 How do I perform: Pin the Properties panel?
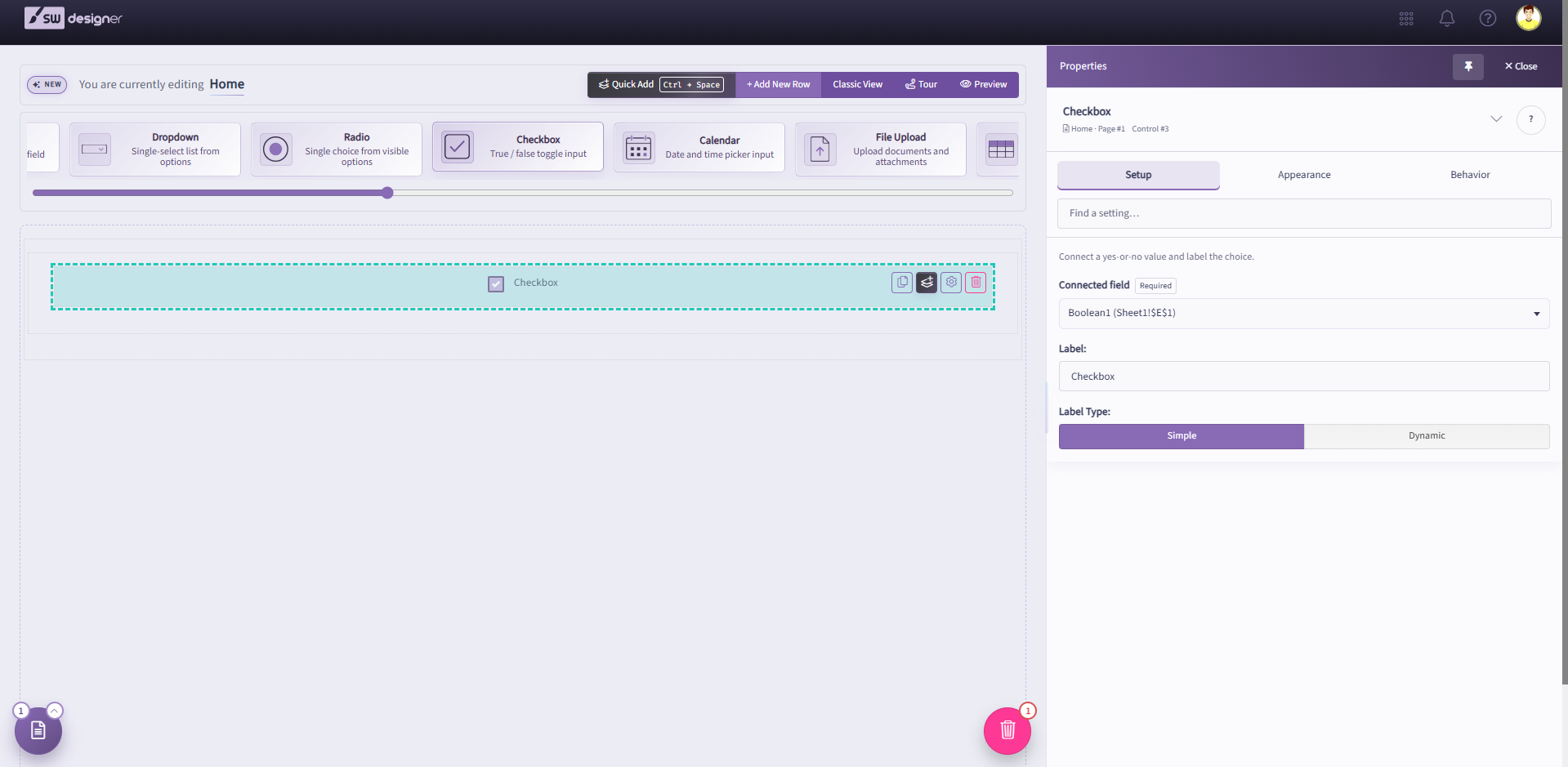pos(1468,66)
